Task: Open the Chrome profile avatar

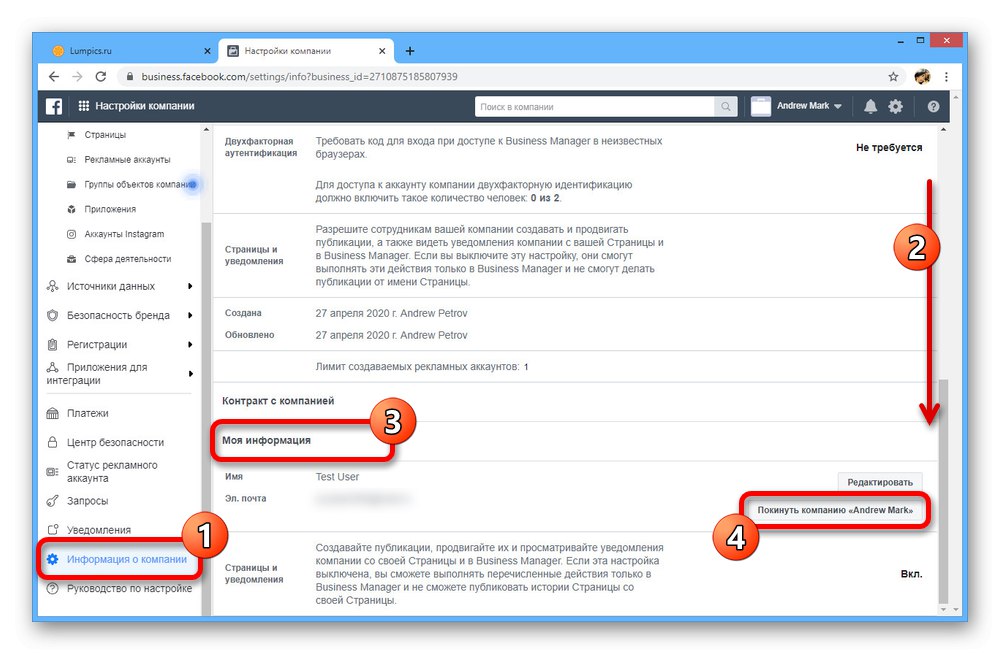Action: [922, 77]
